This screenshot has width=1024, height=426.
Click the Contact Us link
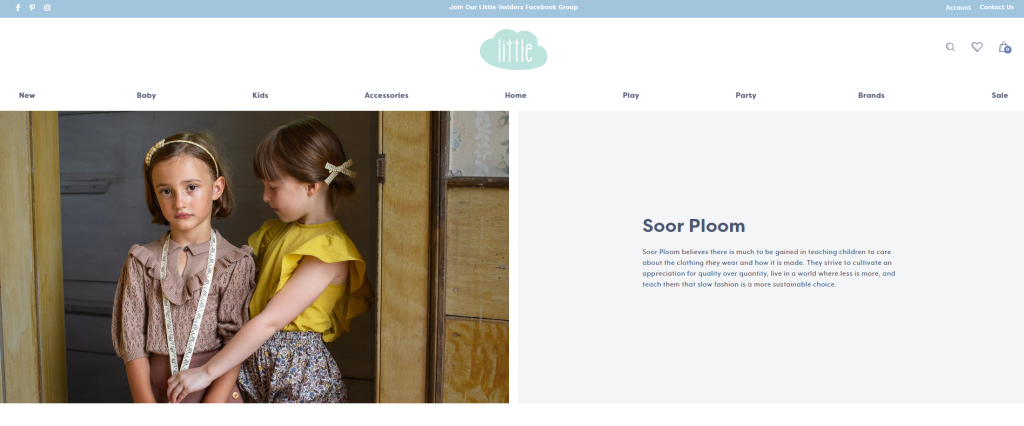997,8
